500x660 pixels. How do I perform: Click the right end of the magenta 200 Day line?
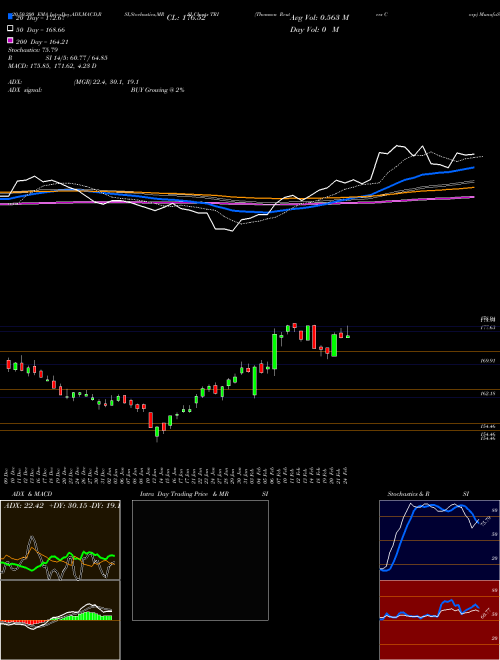click(x=473, y=197)
